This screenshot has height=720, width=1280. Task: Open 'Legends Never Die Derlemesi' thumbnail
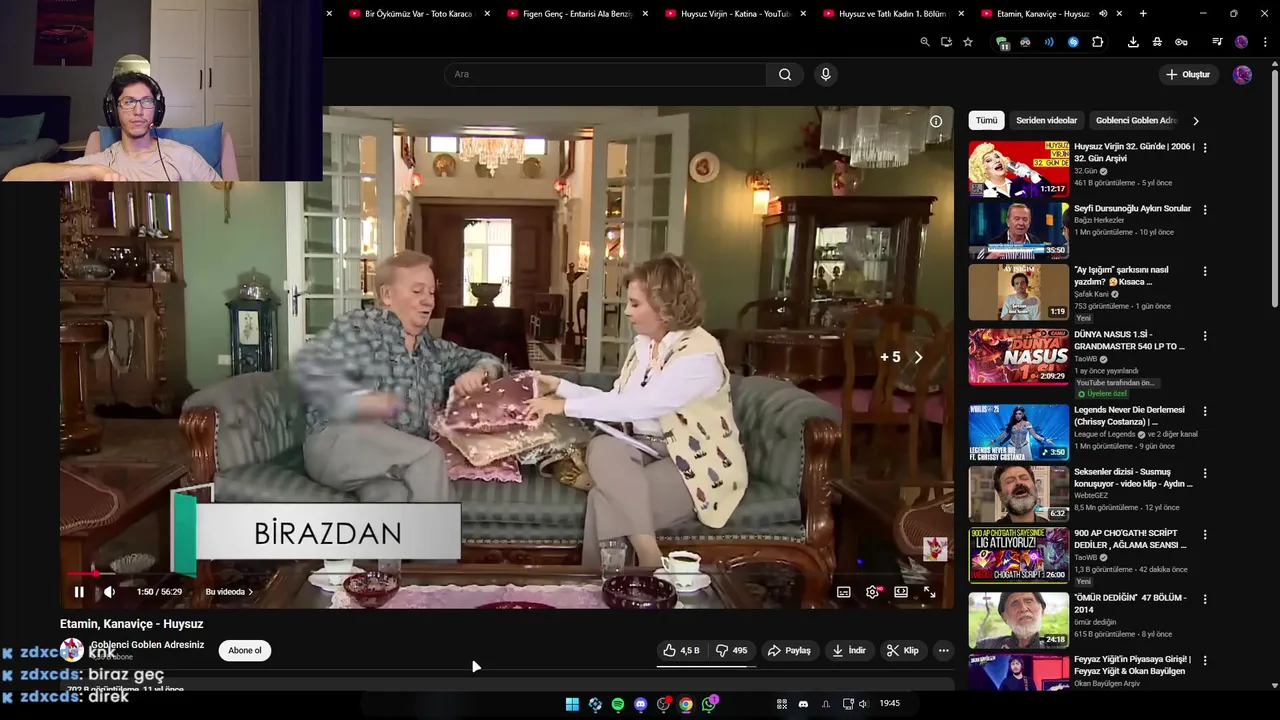[1019, 432]
